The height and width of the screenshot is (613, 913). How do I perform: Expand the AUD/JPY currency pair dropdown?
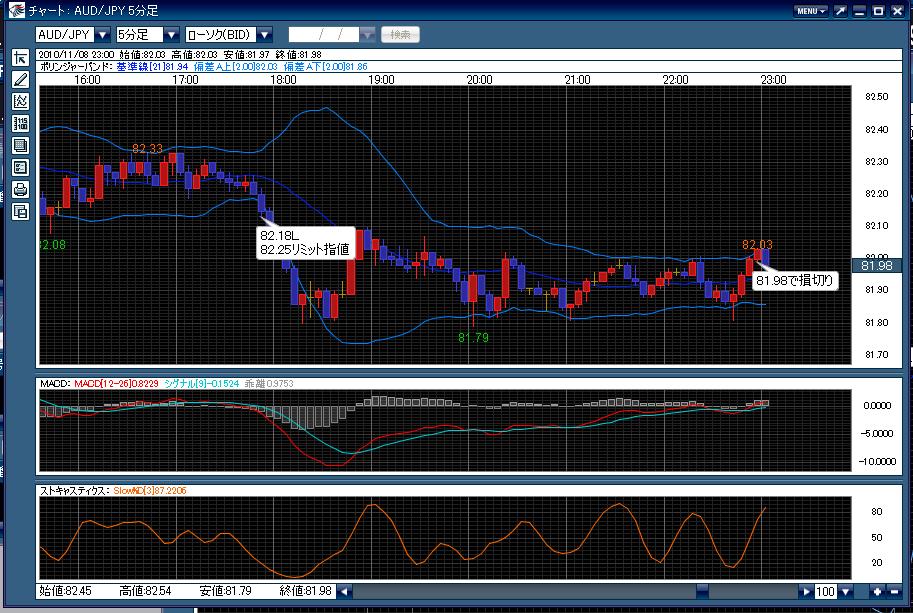[x=102, y=35]
